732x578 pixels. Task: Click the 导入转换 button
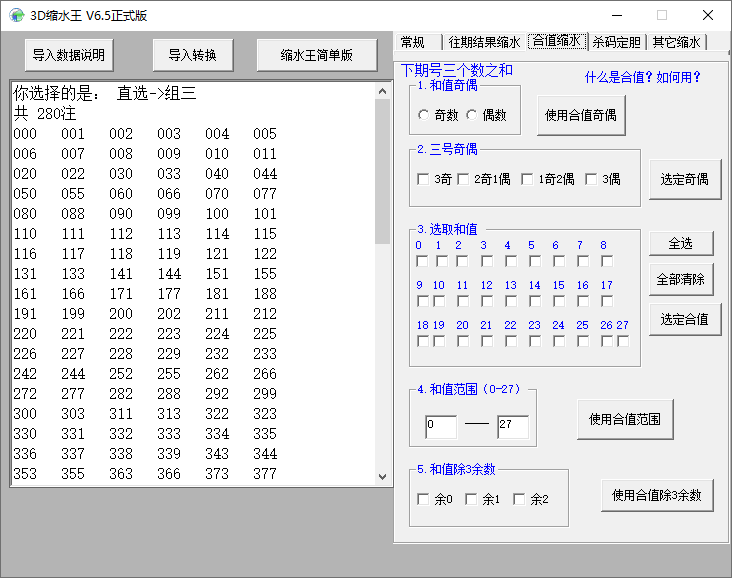click(x=192, y=55)
